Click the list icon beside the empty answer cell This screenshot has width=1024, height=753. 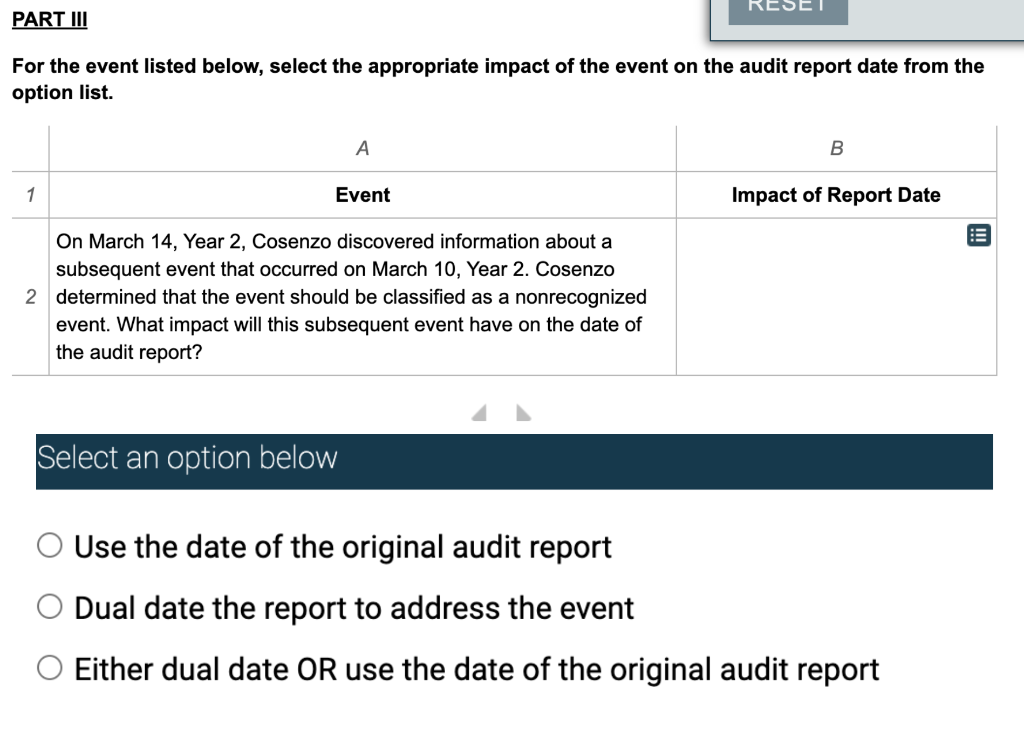[980, 233]
